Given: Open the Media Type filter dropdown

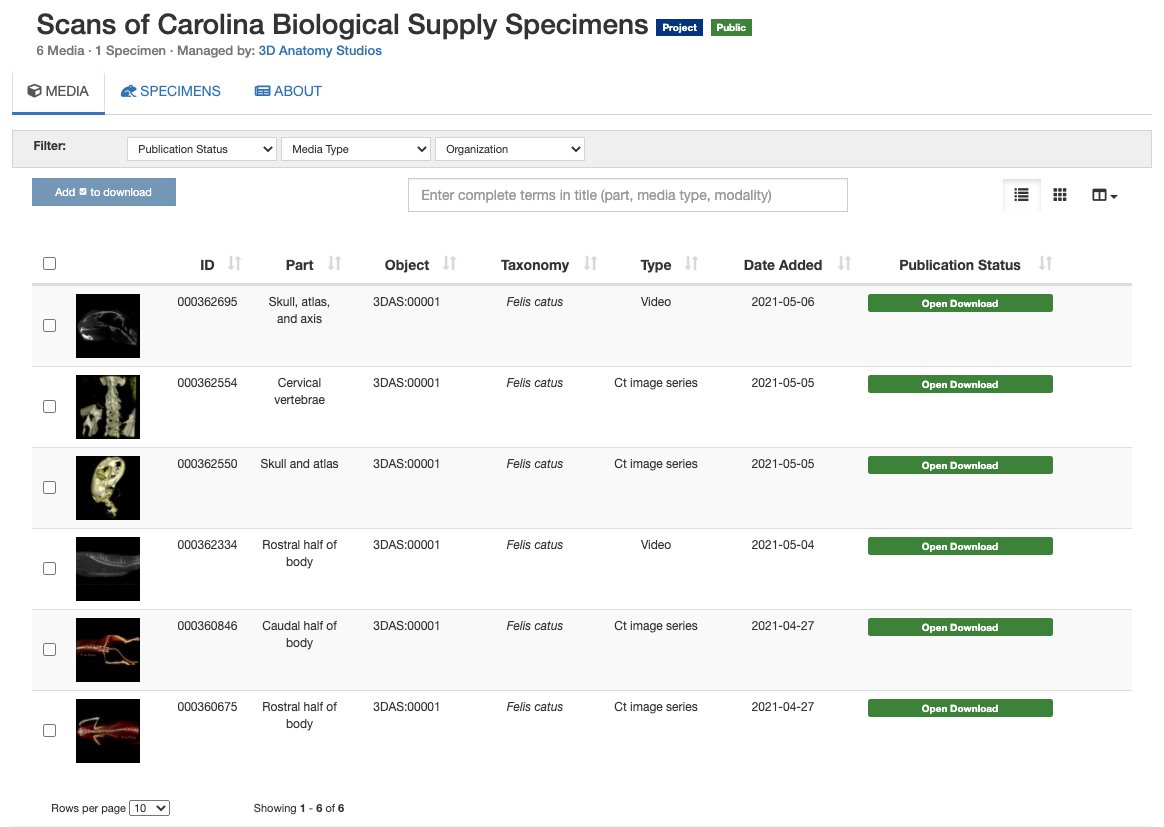Looking at the screenshot, I should tap(356, 149).
